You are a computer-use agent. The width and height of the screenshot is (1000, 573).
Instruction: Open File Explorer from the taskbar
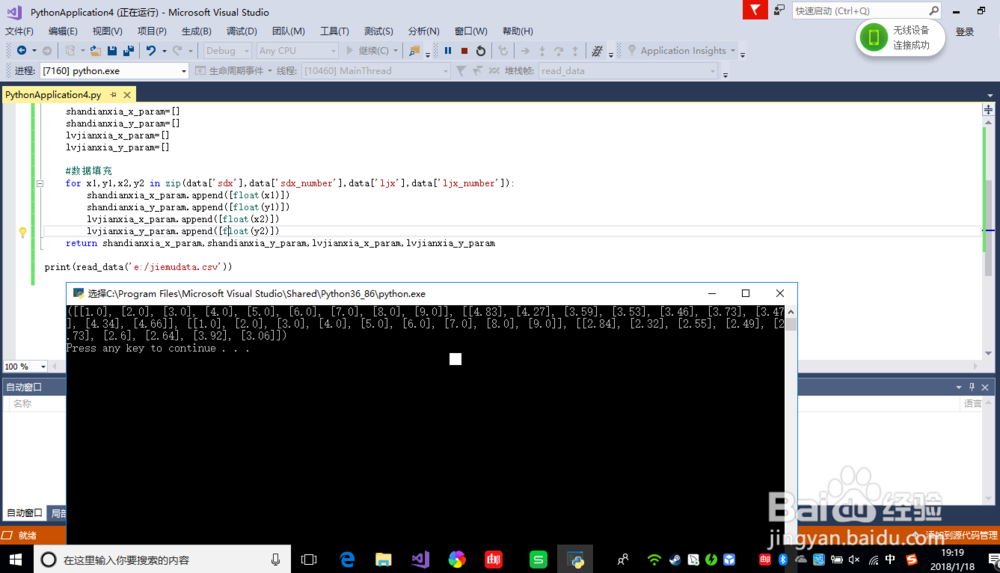click(383, 560)
